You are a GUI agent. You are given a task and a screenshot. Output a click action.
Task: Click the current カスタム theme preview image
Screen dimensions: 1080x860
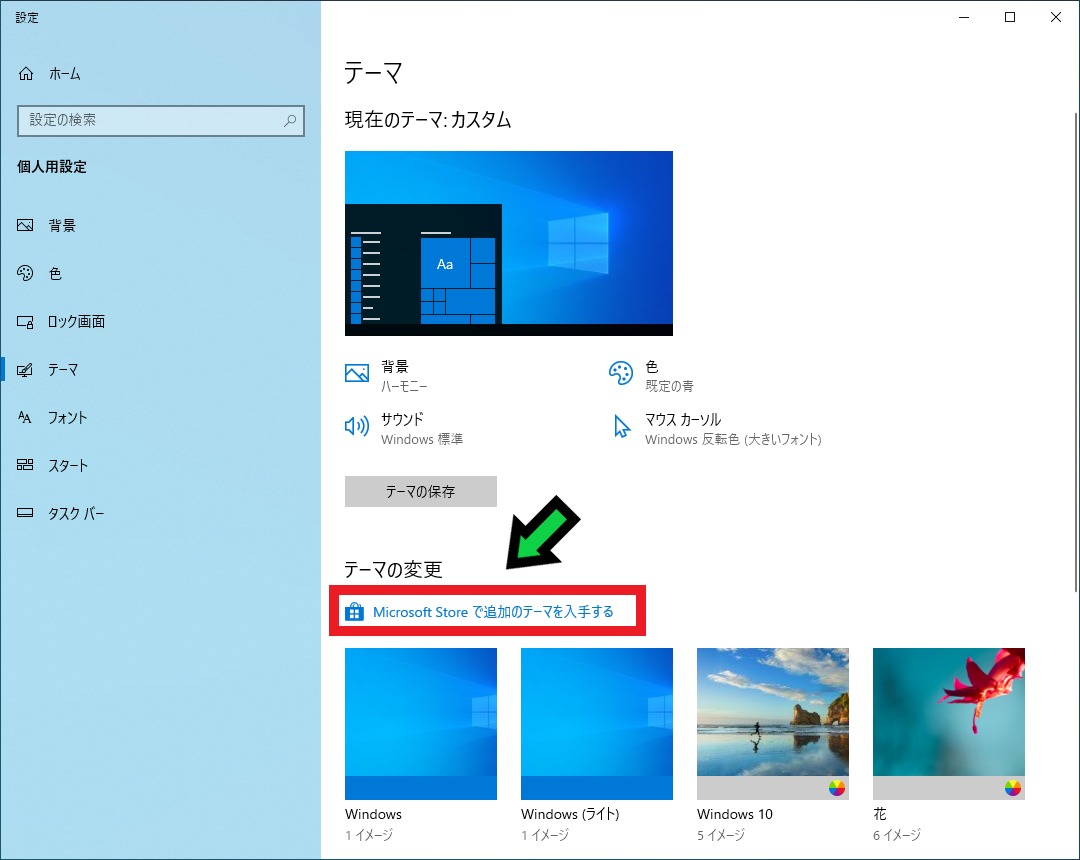[x=508, y=242]
